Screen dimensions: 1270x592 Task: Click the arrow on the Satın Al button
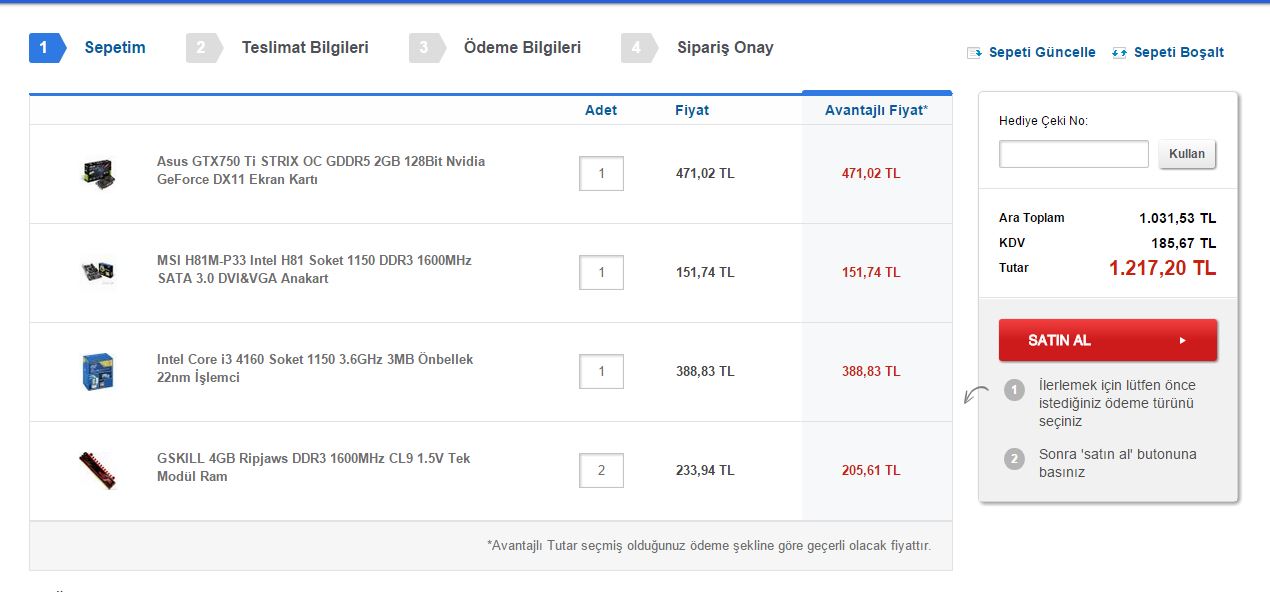tap(1182, 340)
